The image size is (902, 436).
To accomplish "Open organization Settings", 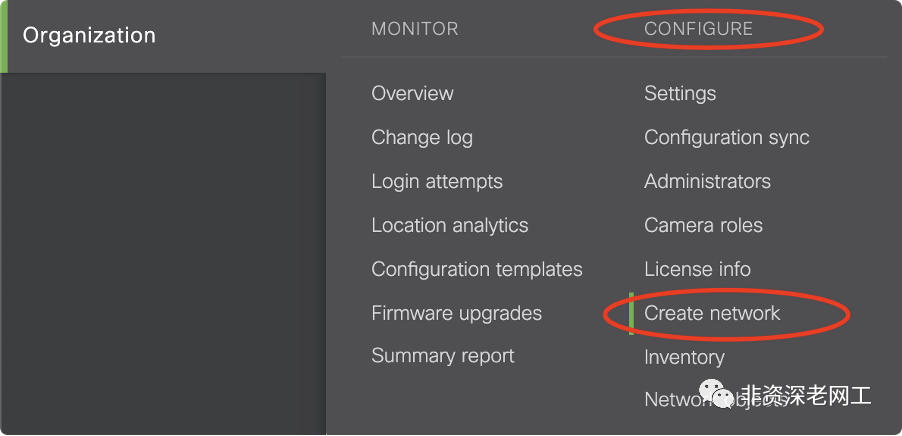I will point(680,93).
